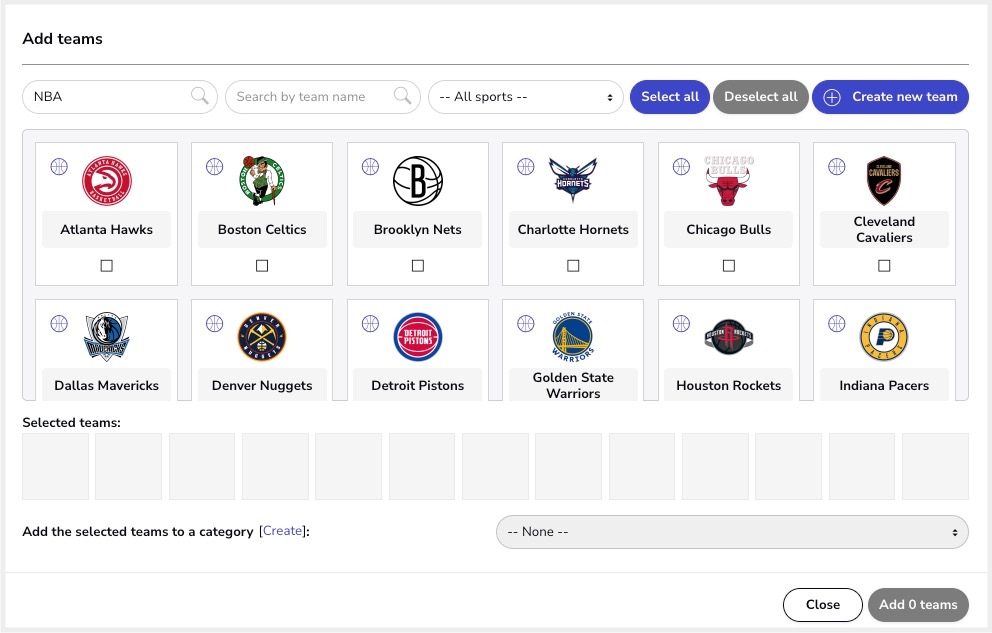Click the Indiana Pacers name label

(x=884, y=385)
